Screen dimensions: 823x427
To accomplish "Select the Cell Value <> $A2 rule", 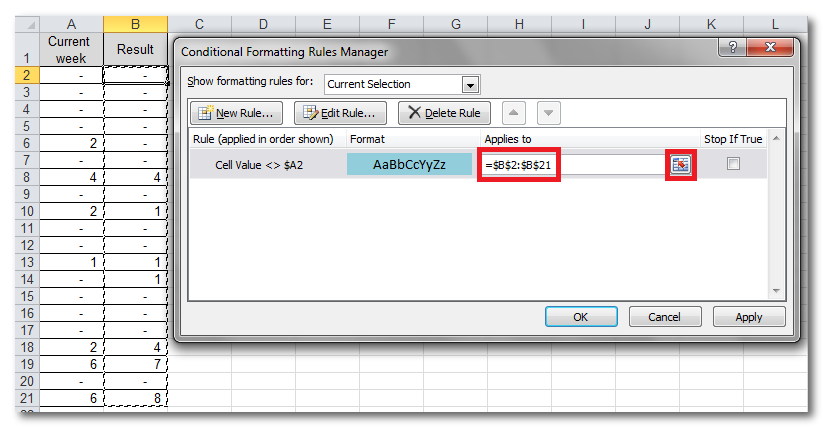I will click(x=266, y=164).
